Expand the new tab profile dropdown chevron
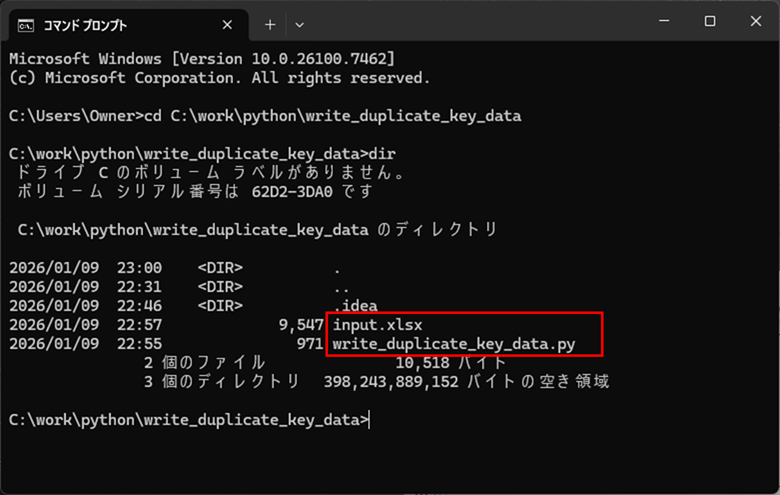780x495 pixels. [x=299, y=23]
